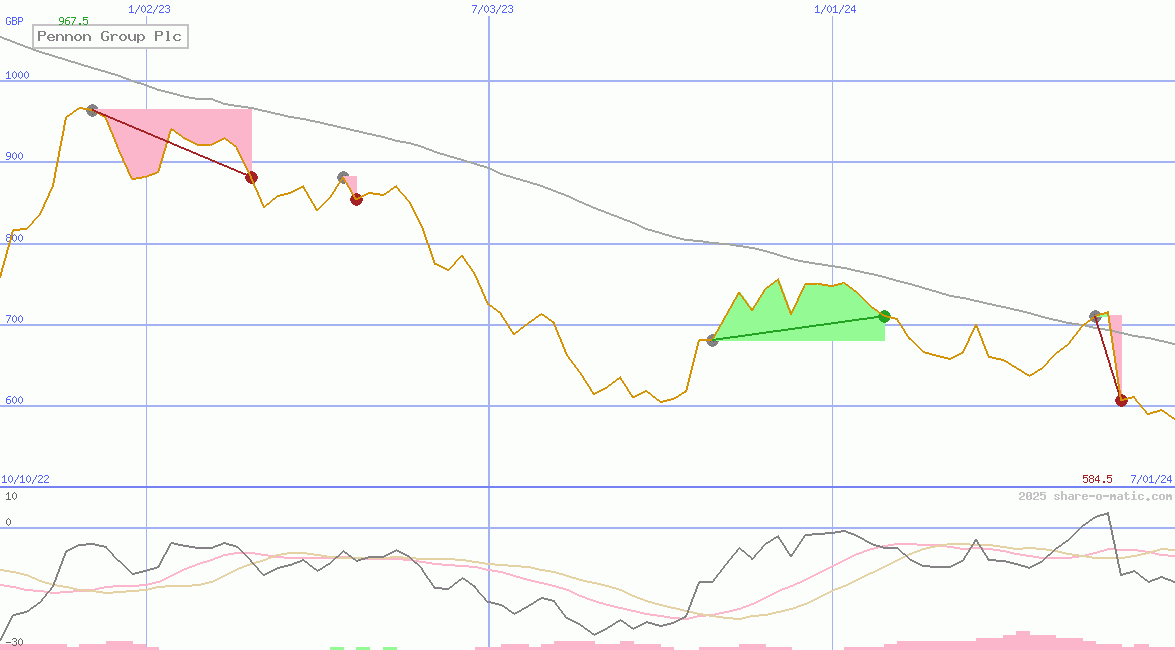The width and height of the screenshot is (1175, 650).
Task: Click the 7/01/24 end date label
Action: (x=1151, y=480)
